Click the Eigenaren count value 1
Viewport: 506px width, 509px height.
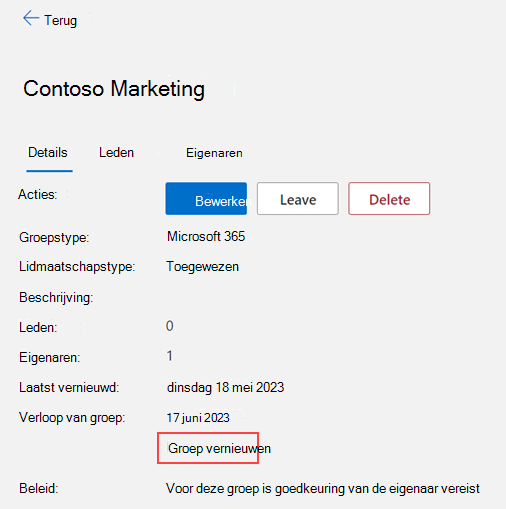coord(170,356)
